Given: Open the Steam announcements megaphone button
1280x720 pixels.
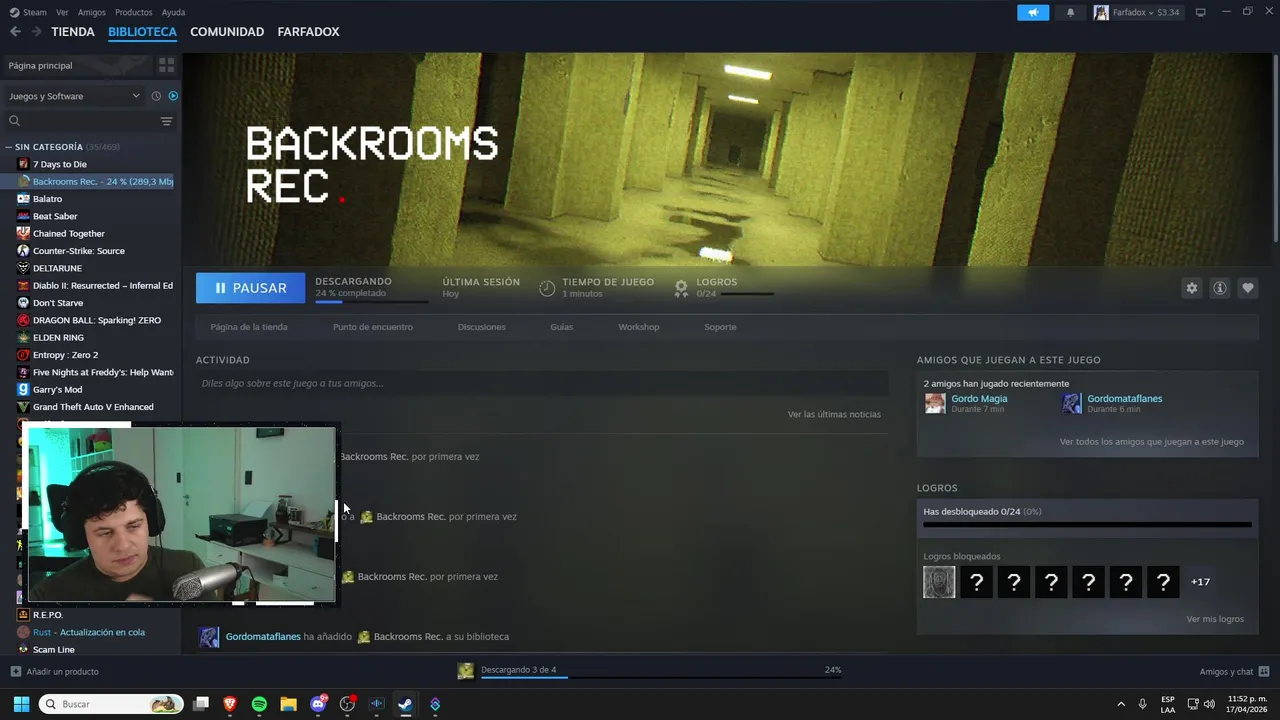Looking at the screenshot, I should 1033,12.
